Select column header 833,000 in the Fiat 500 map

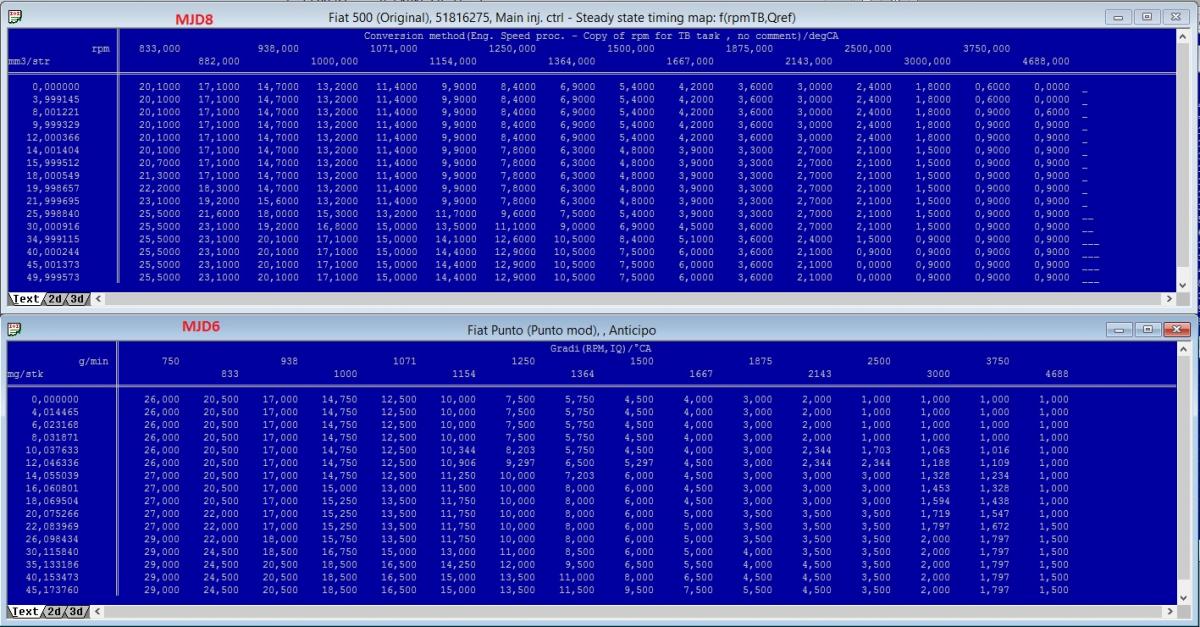(160, 48)
